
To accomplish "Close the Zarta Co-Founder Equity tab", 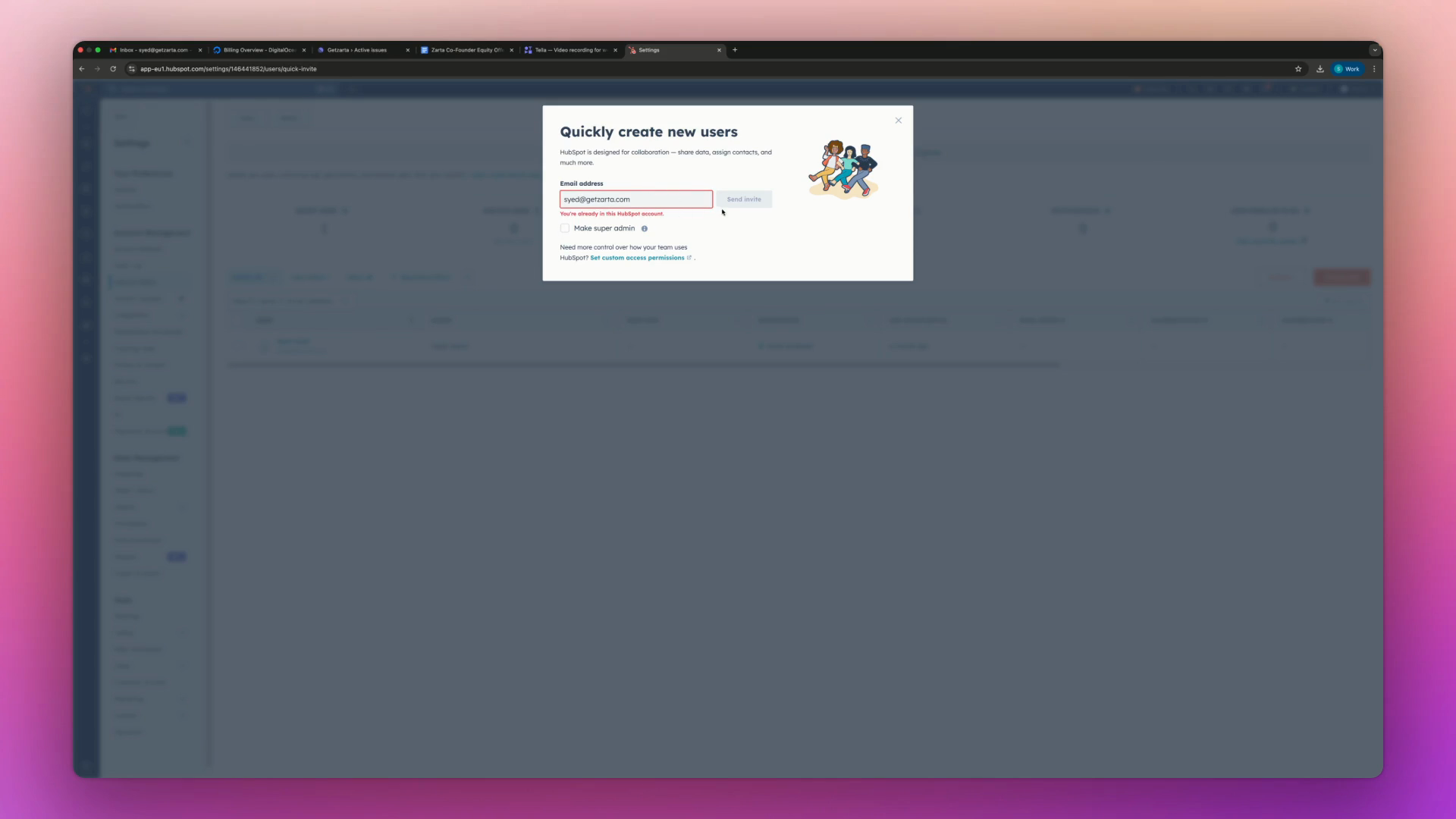I will [512, 50].
